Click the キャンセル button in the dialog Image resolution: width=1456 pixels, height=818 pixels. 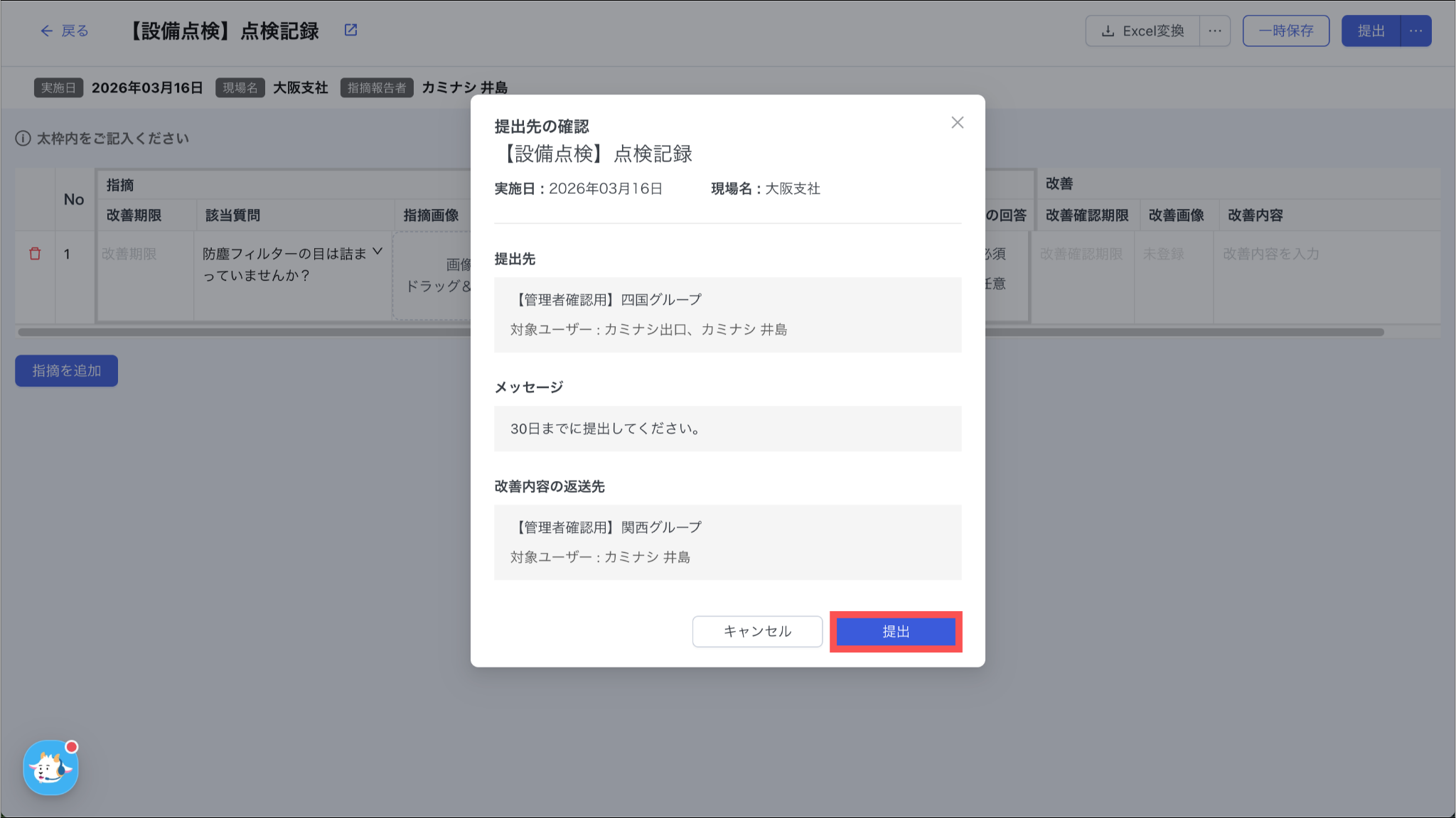tap(757, 631)
